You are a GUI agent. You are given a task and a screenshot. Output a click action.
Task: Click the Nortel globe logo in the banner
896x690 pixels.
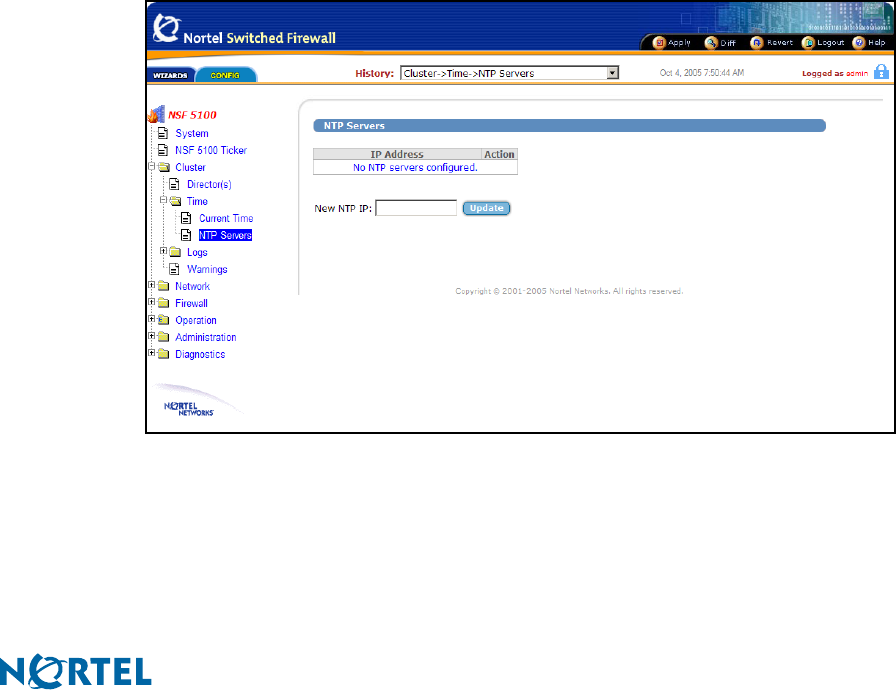(x=166, y=28)
